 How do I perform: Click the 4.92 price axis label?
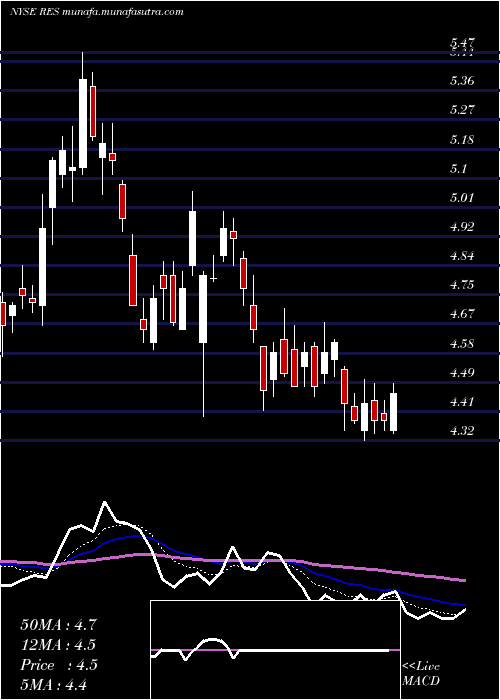pyautogui.click(x=463, y=227)
